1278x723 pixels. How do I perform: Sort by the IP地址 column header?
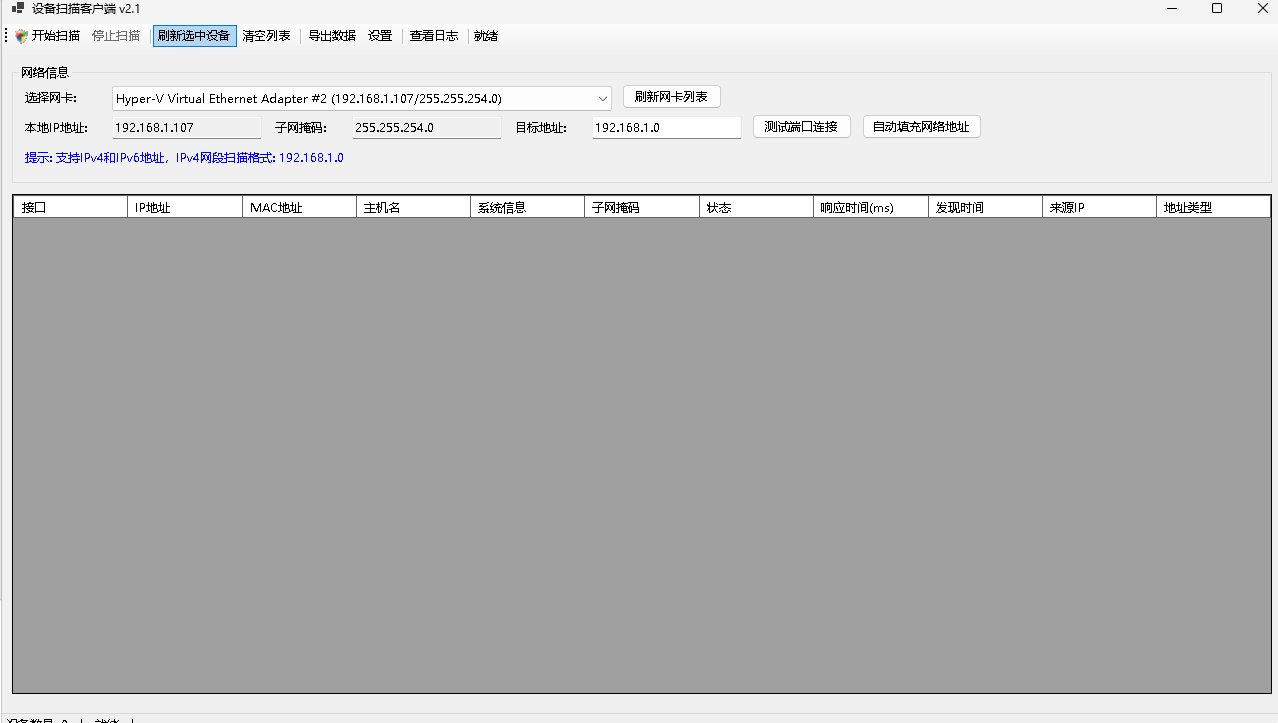(185, 207)
